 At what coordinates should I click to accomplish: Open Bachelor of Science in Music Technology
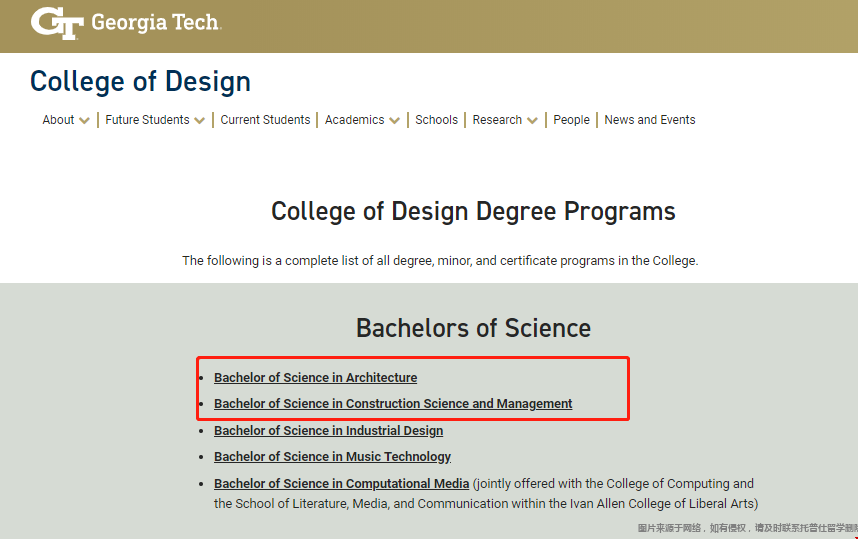point(332,457)
